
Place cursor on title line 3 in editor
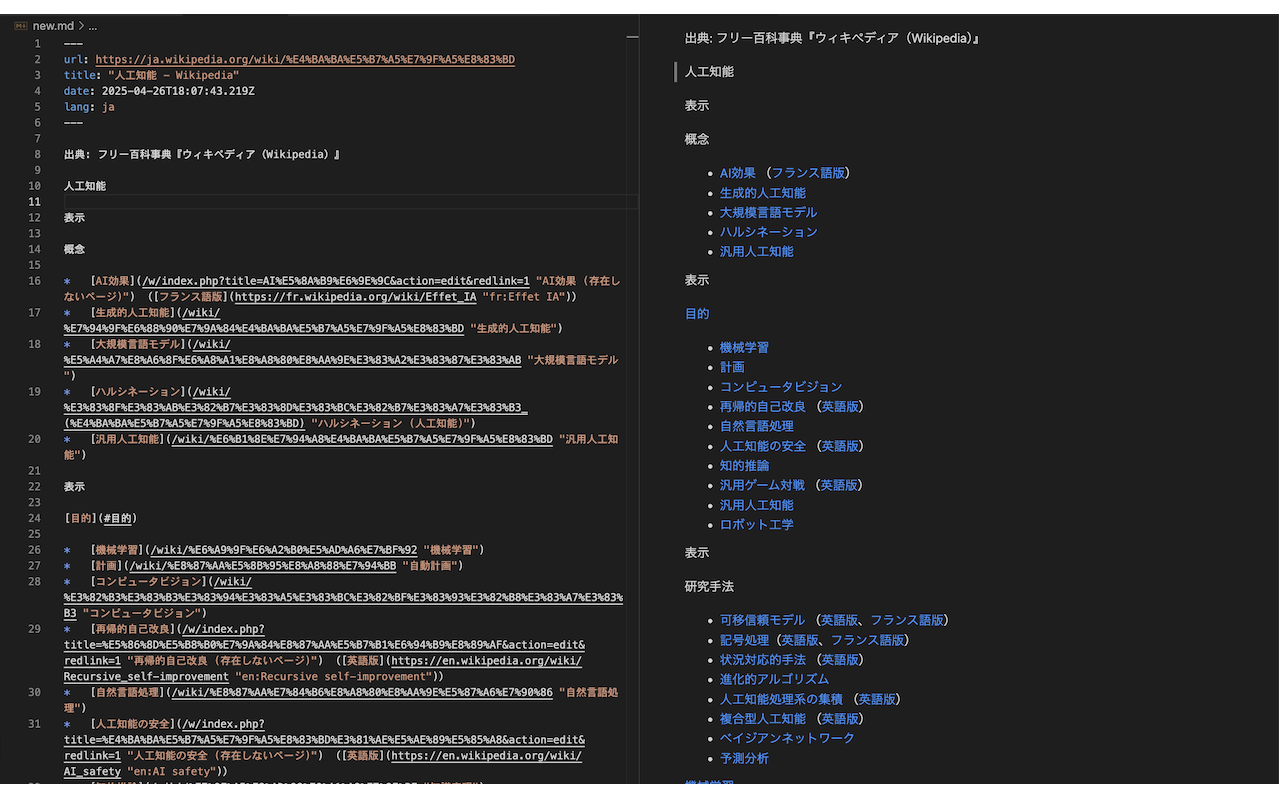coord(151,75)
